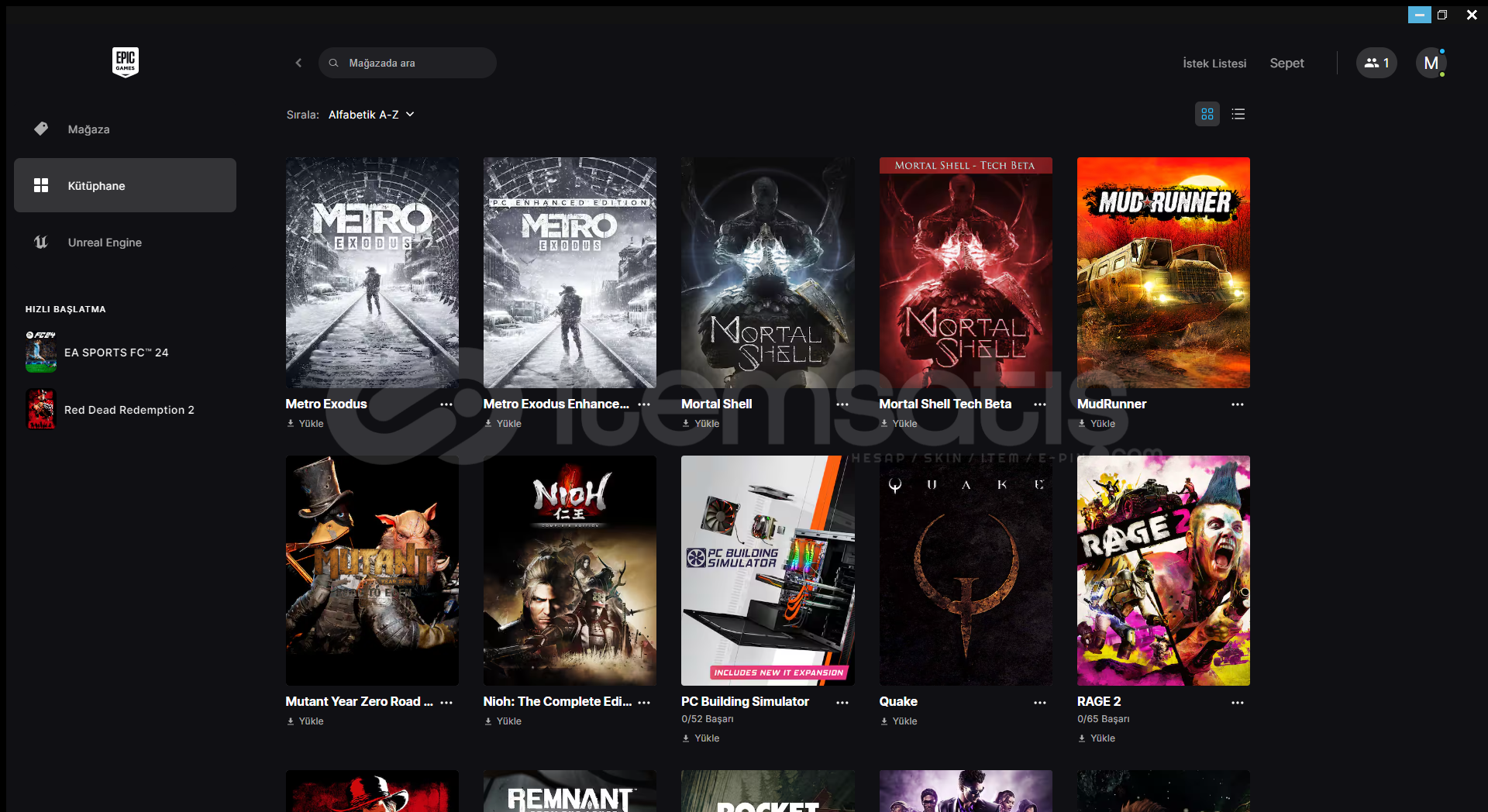Open the Kütüphane library tab

pyautogui.click(x=125, y=185)
